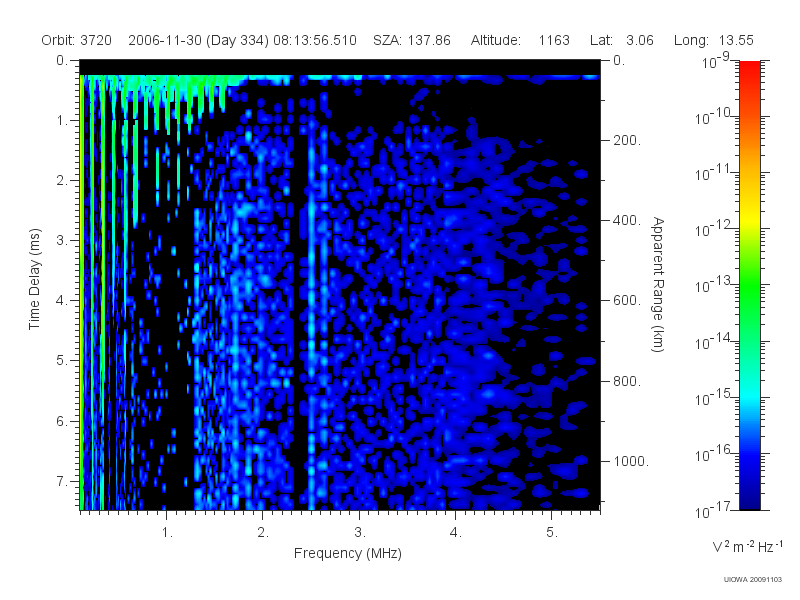Click the 600. apparent range tick label
The image size is (800, 600).
coord(627,301)
